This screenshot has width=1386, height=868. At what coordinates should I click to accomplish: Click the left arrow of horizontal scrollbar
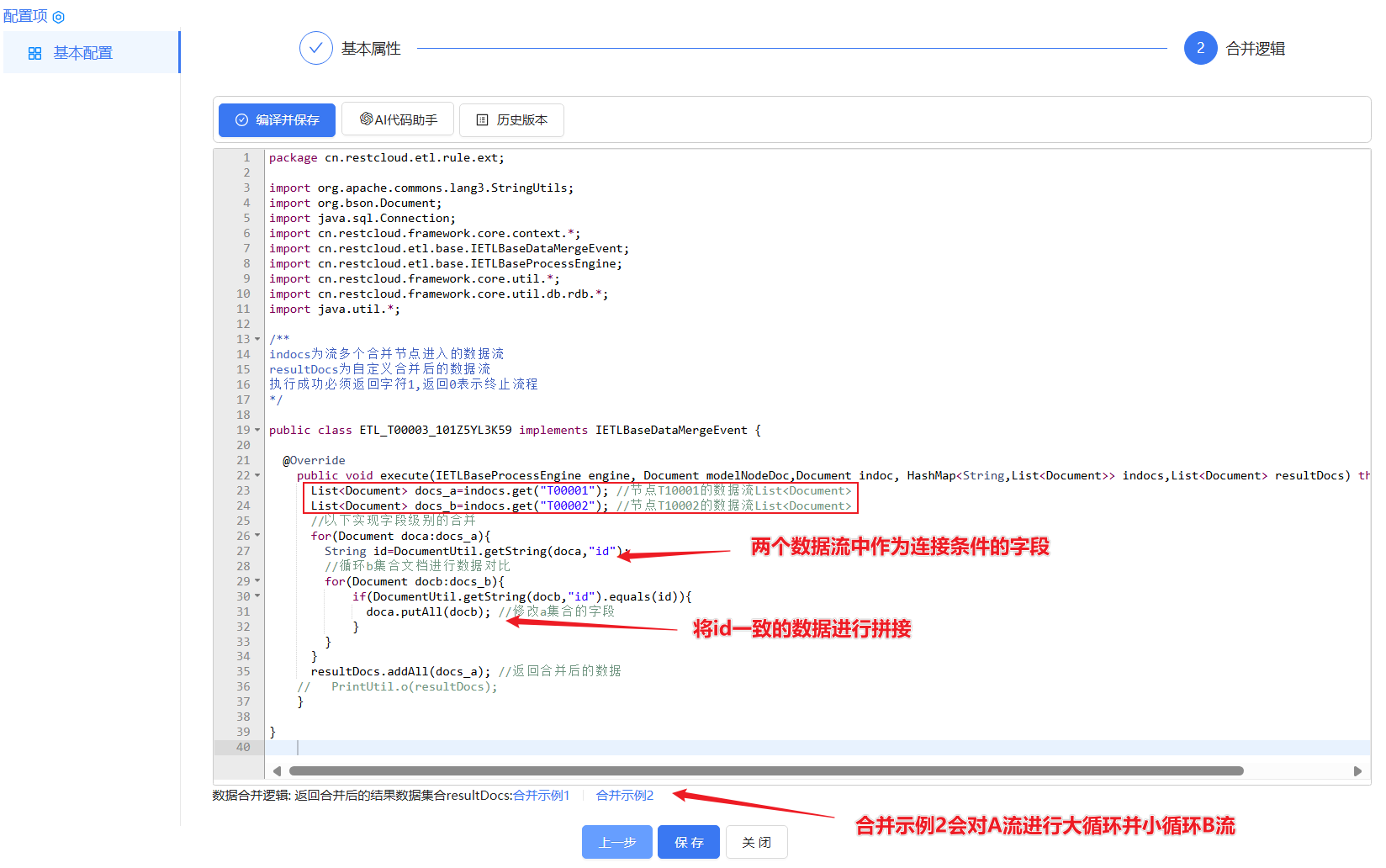click(x=277, y=771)
